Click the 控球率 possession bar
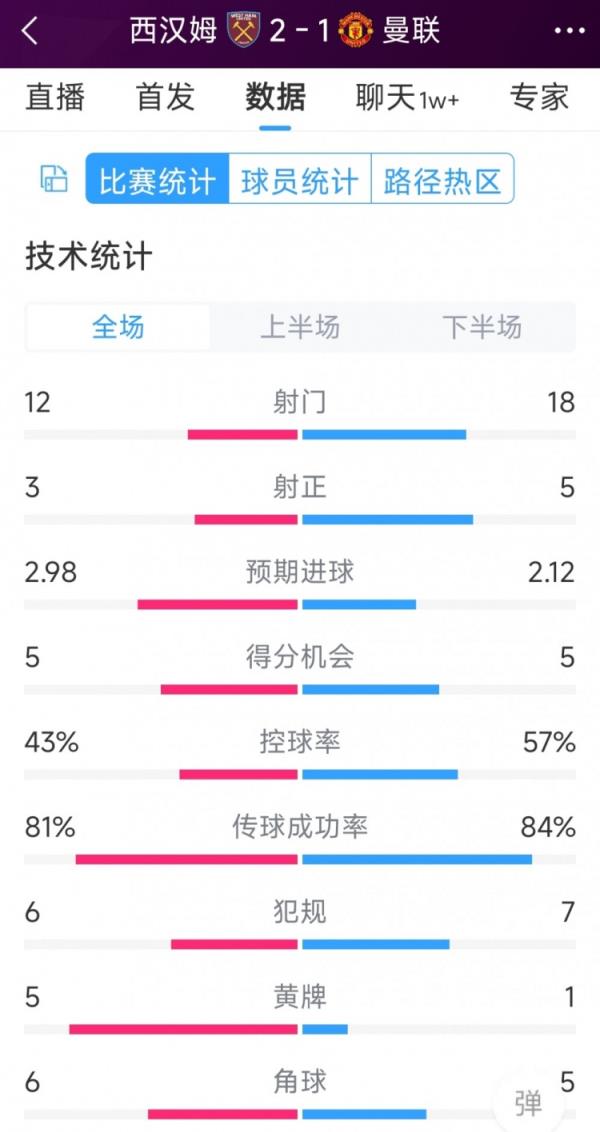Viewport: 600px width, 1132px height. [x=300, y=773]
